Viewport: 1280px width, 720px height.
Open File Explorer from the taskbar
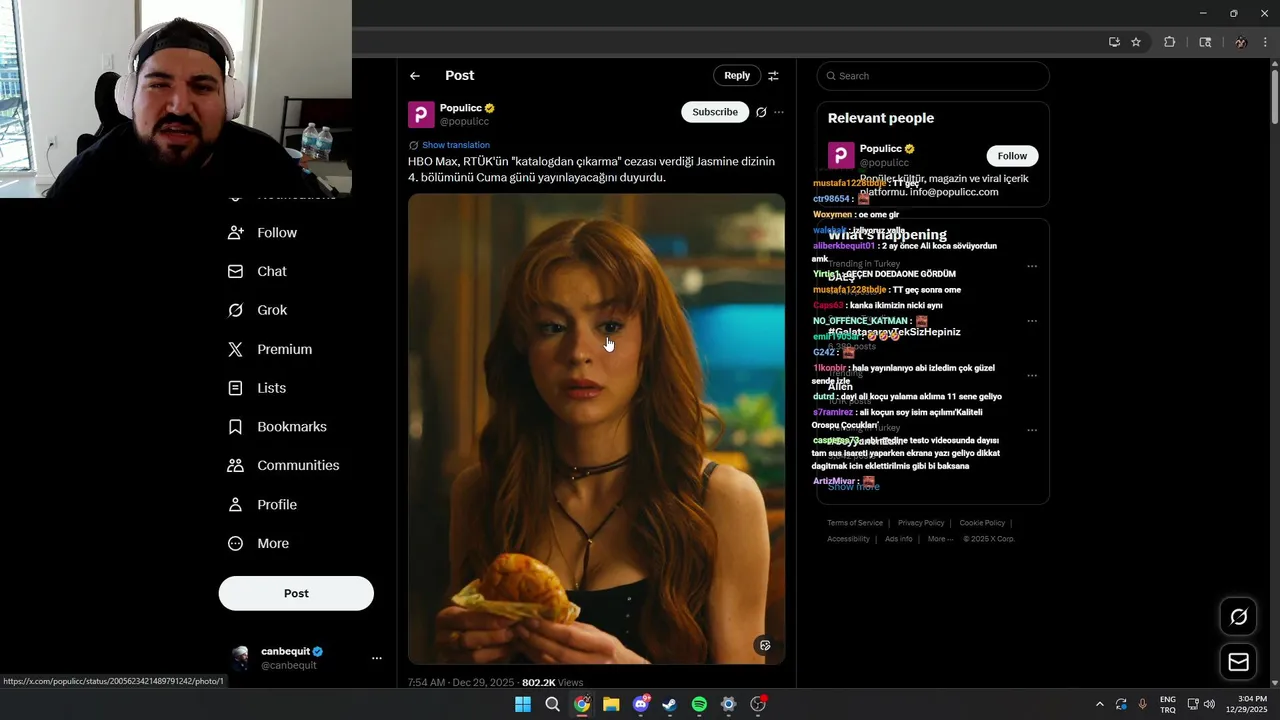pyautogui.click(x=611, y=705)
